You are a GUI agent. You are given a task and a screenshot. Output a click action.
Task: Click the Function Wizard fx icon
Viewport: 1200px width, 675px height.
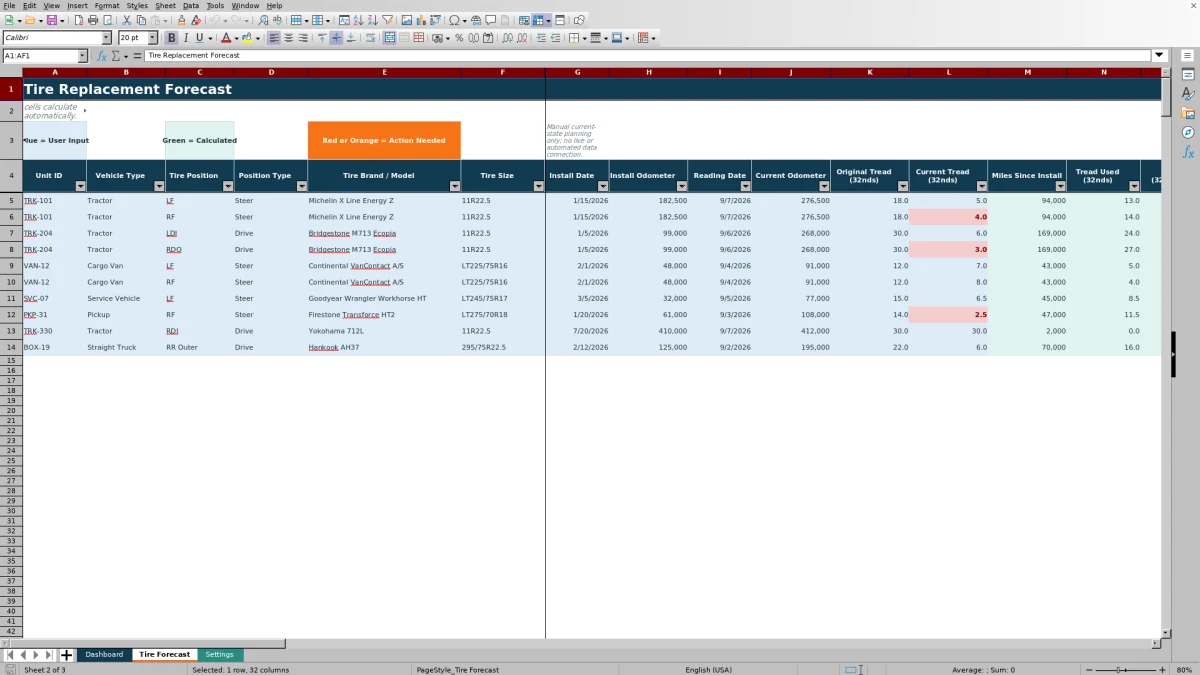click(101, 56)
